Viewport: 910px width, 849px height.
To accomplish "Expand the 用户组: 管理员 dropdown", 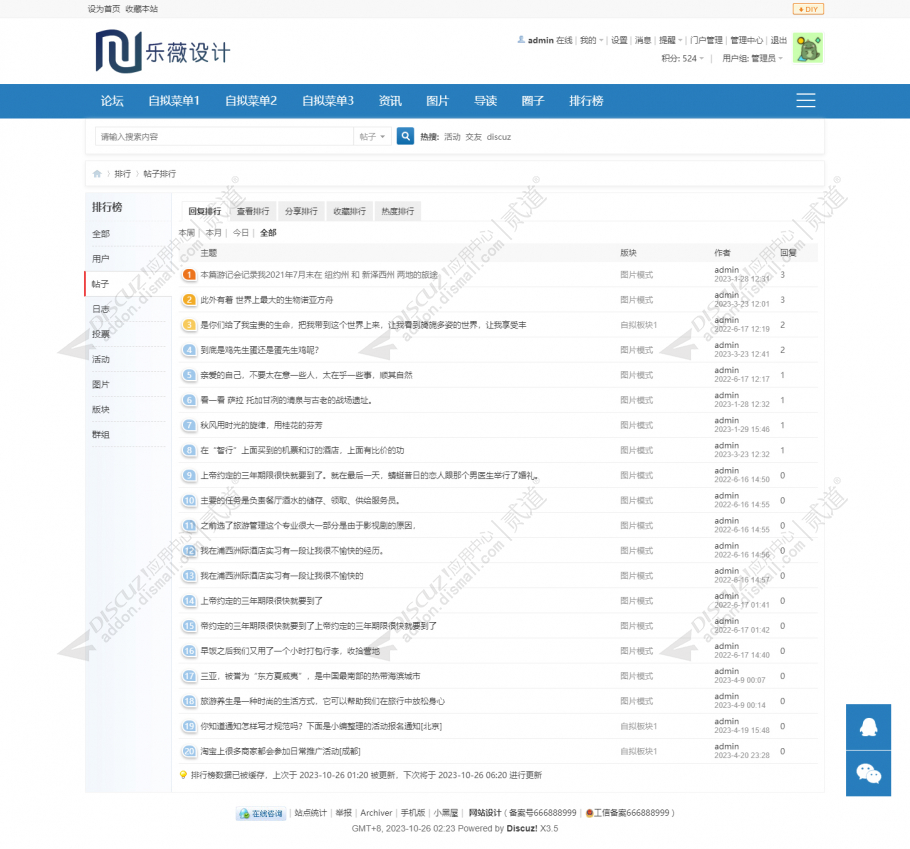I will (753, 58).
